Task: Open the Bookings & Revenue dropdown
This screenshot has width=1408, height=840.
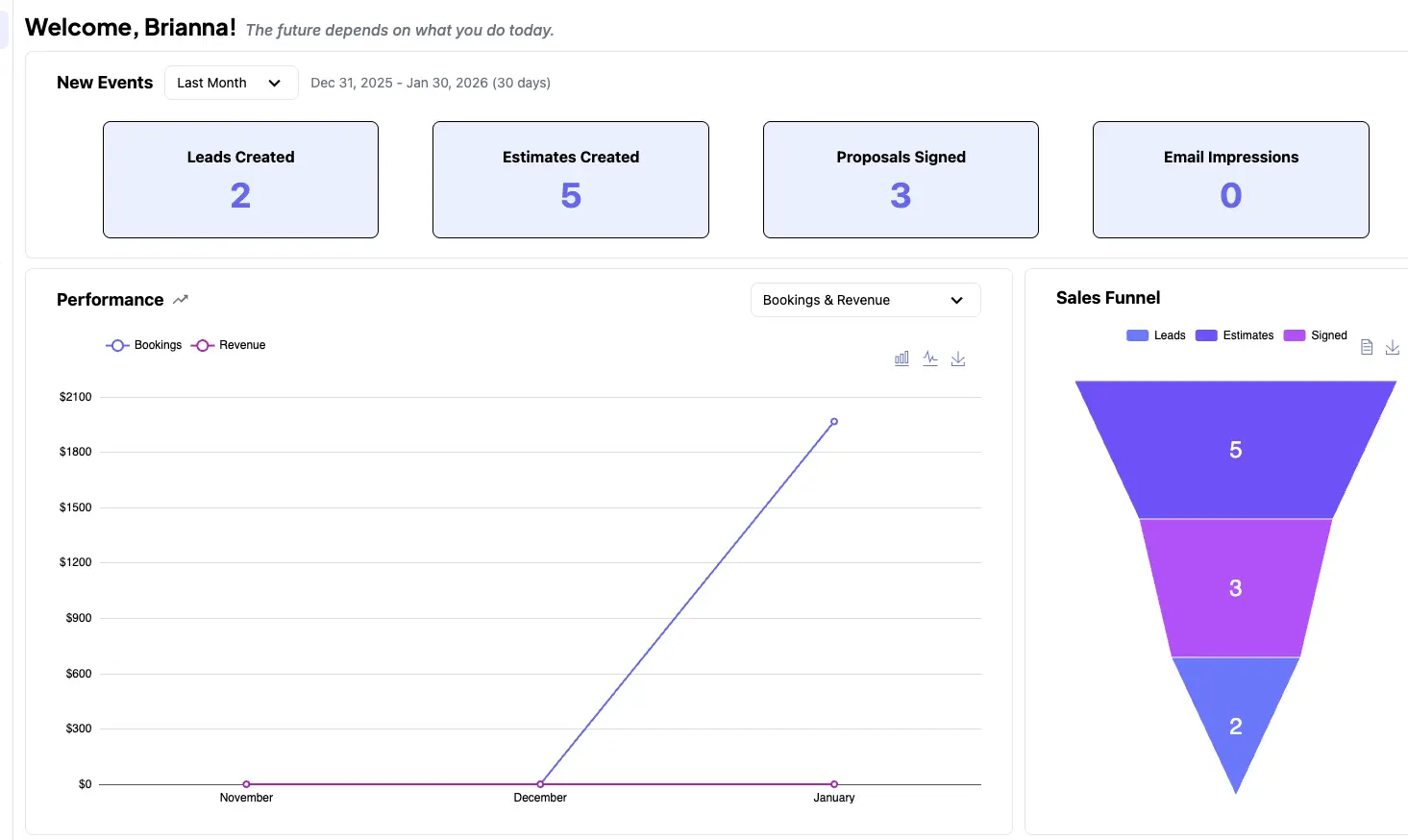Action: [865, 300]
